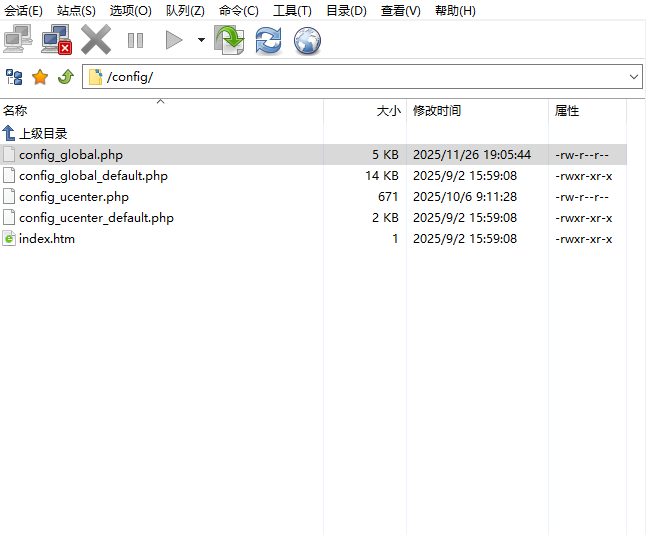Click the gray X abort icon
Viewport: 646px width, 535px height.
(96, 40)
